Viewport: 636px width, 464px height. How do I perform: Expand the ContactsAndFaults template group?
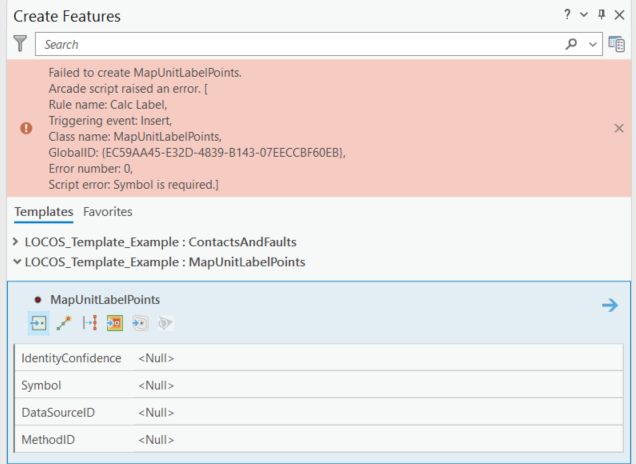click(x=16, y=242)
